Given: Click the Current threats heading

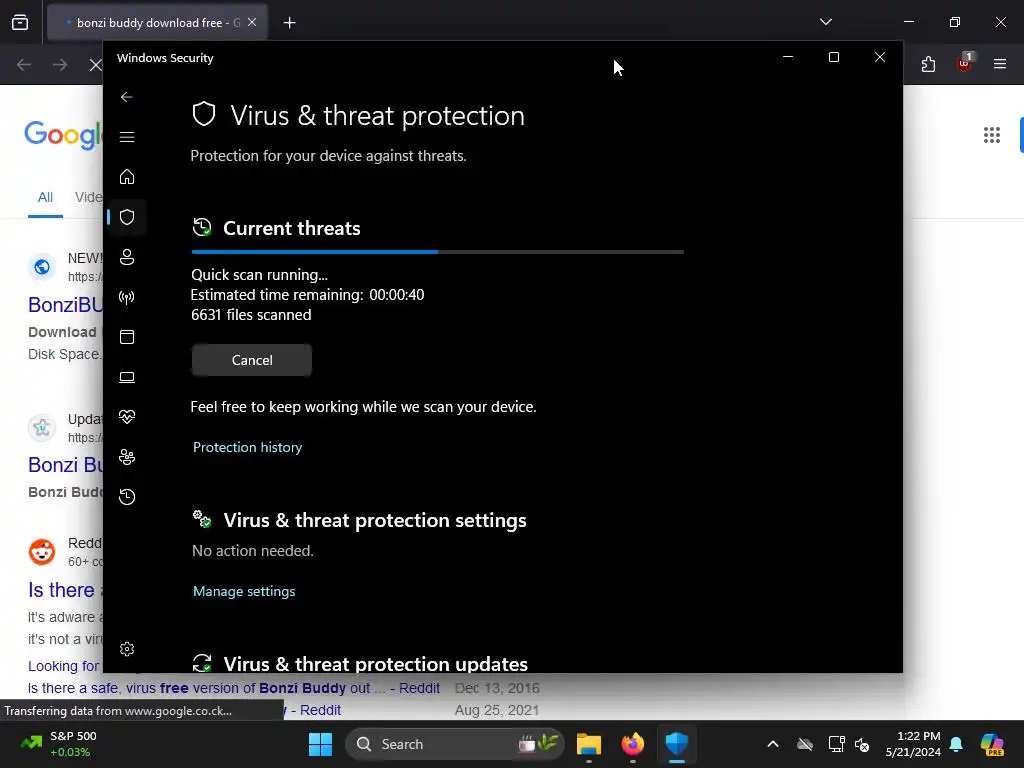Looking at the screenshot, I should 291,228.
